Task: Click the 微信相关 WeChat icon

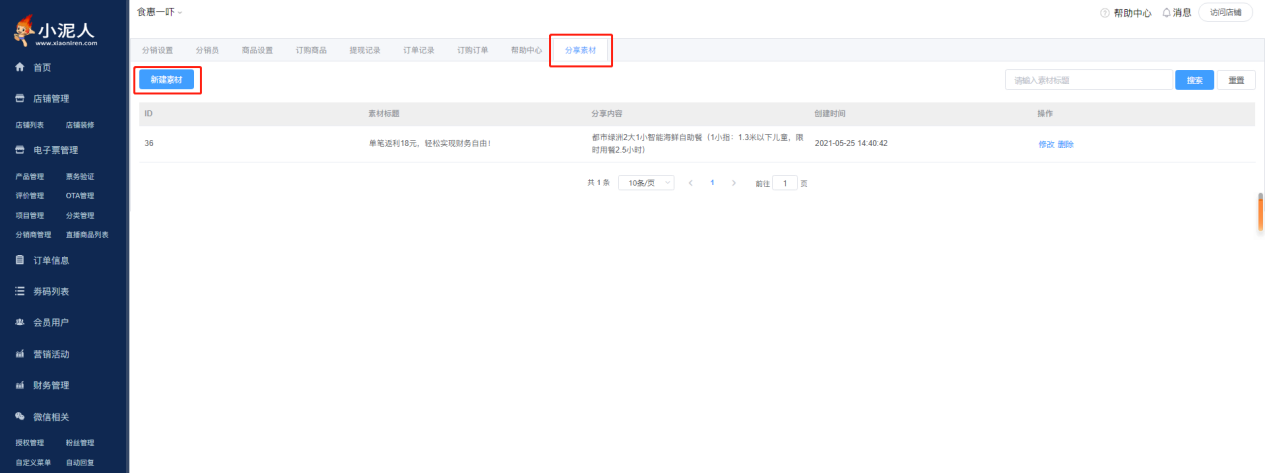Action: pos(19,416)
